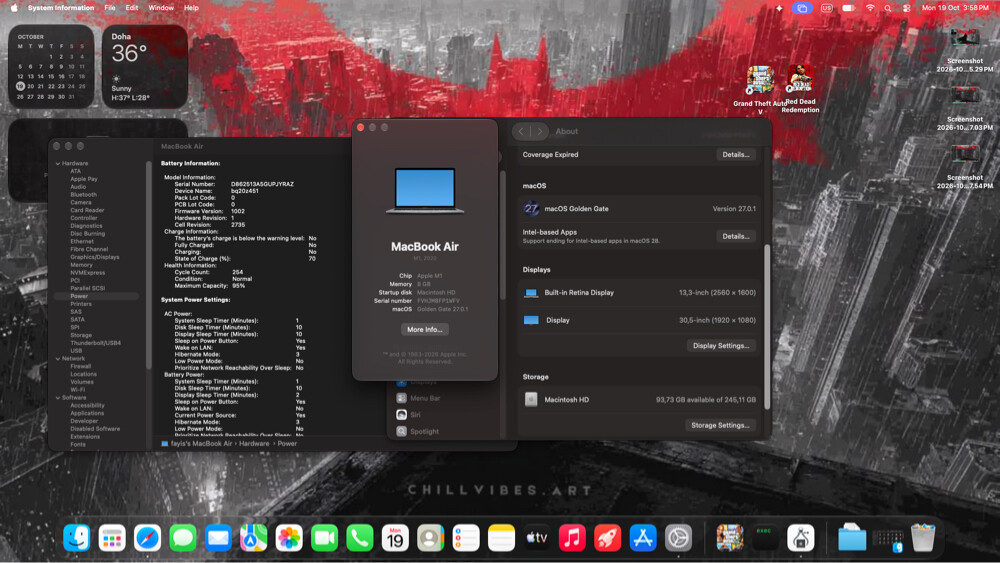
Task: Open the Edit menu
Action: [x=132, y=8]
